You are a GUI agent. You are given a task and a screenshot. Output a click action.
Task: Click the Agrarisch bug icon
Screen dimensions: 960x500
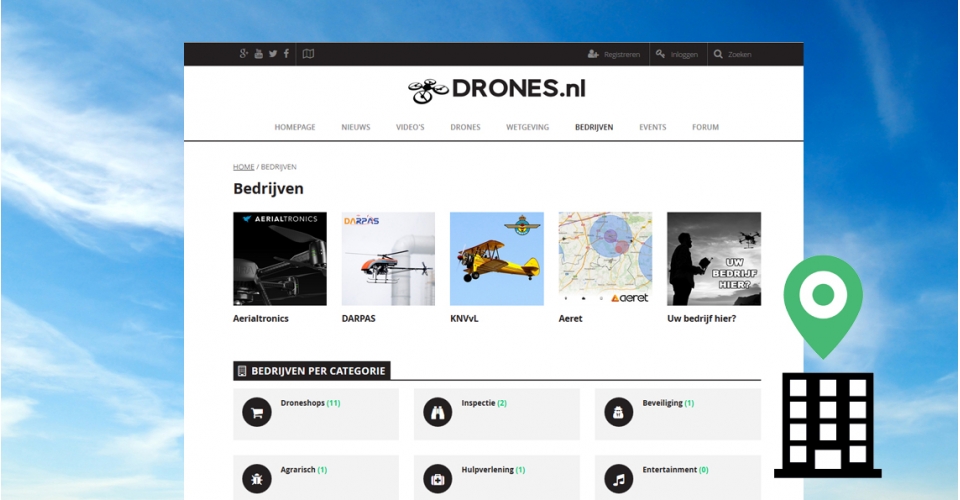(257, 479)
